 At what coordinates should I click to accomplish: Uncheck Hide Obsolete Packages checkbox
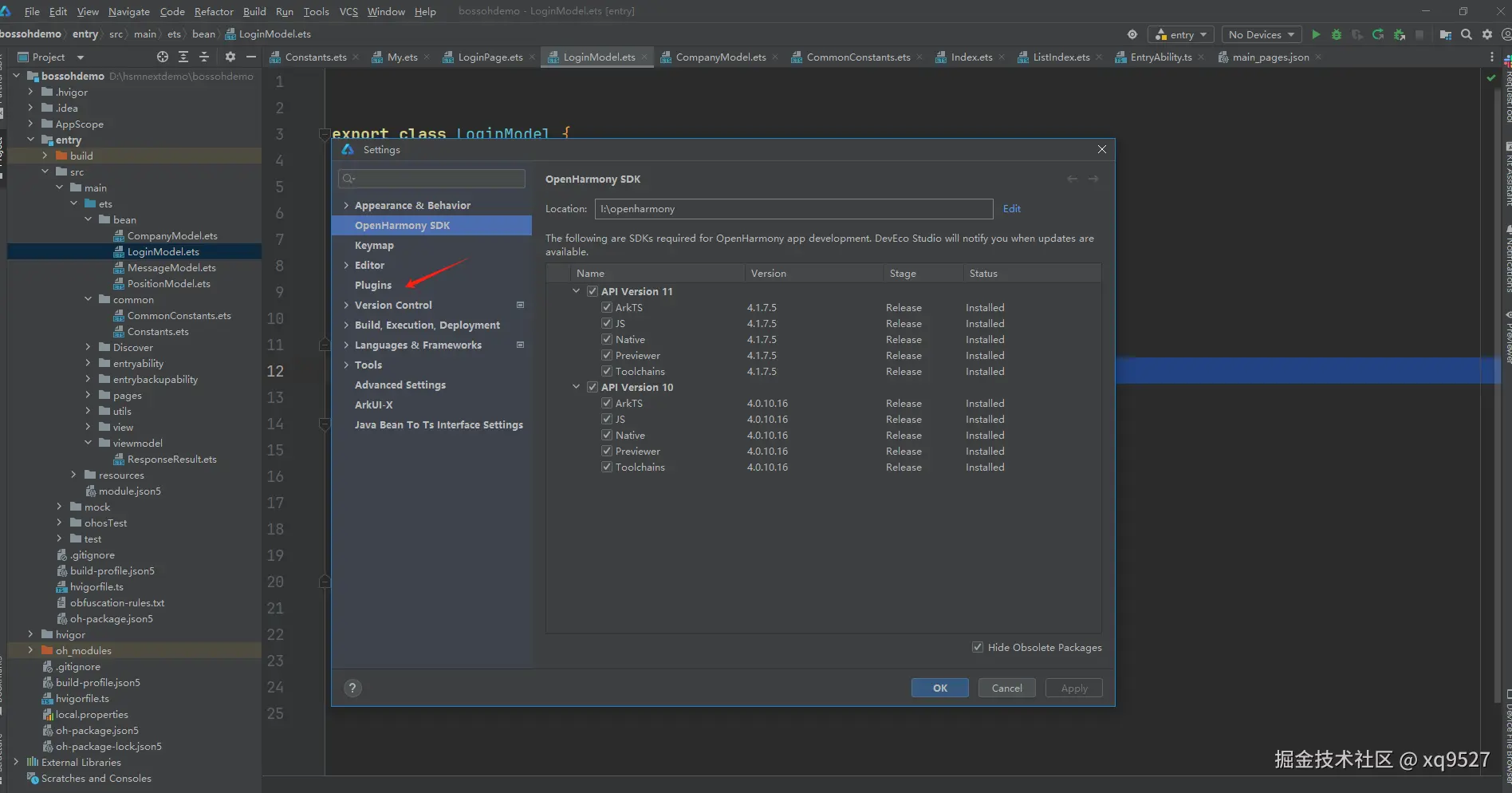[978, 647]
